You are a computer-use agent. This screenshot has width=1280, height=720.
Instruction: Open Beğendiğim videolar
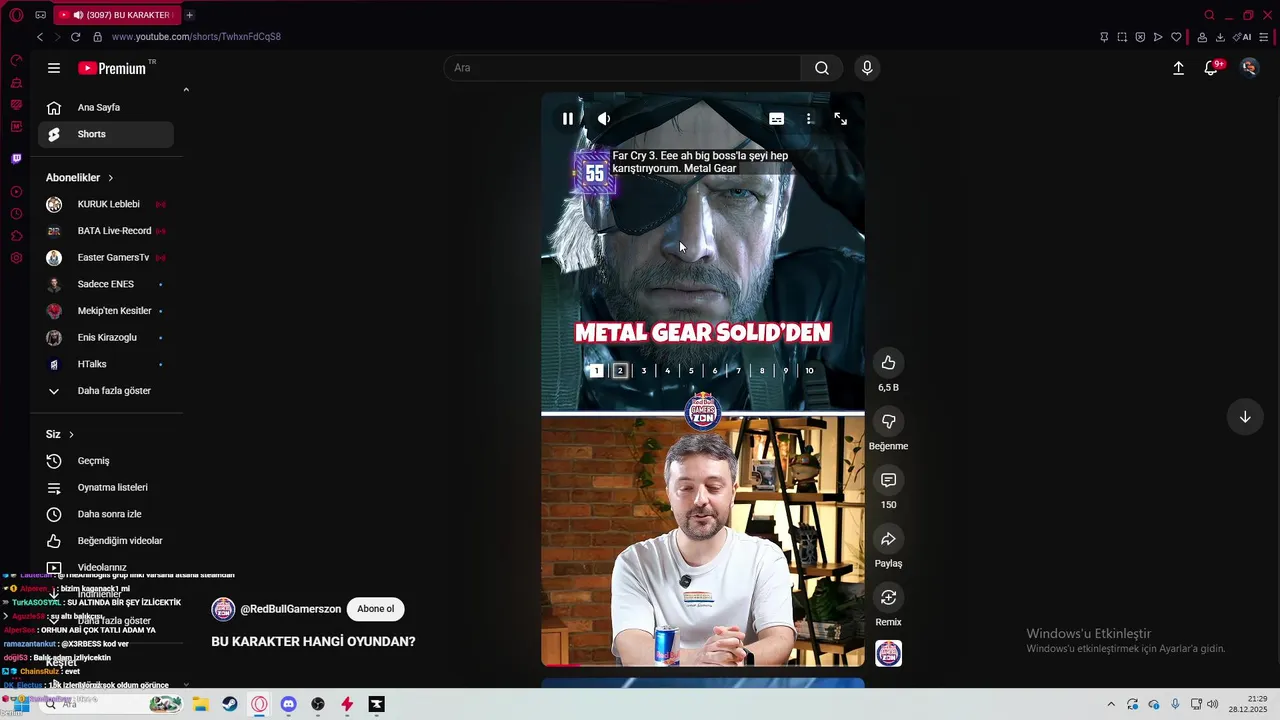tap(106, 541)
